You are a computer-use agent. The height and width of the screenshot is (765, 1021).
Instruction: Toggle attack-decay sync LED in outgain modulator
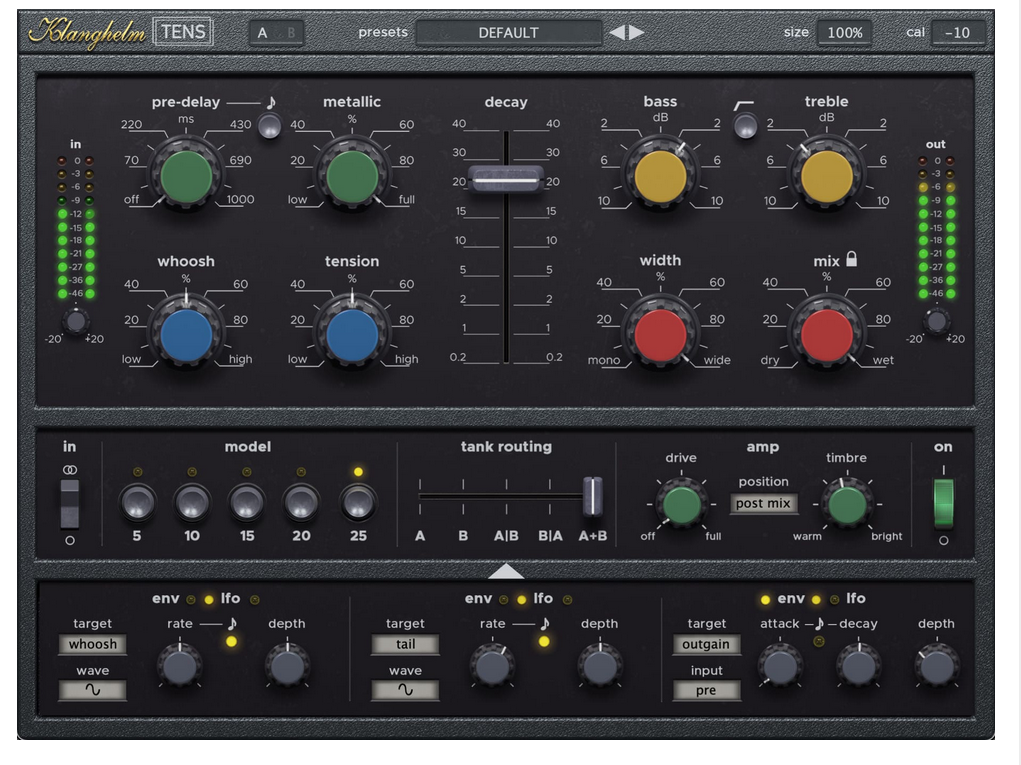(x=819, y=641)
